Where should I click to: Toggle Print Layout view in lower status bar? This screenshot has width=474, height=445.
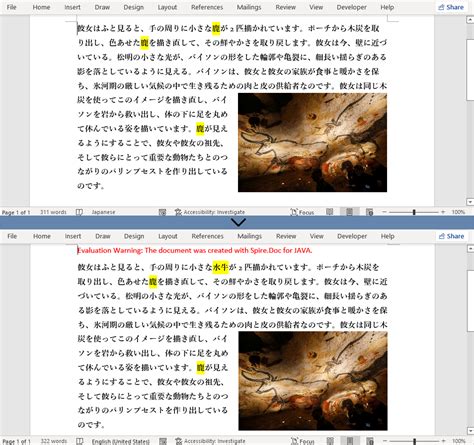point(350,441)
